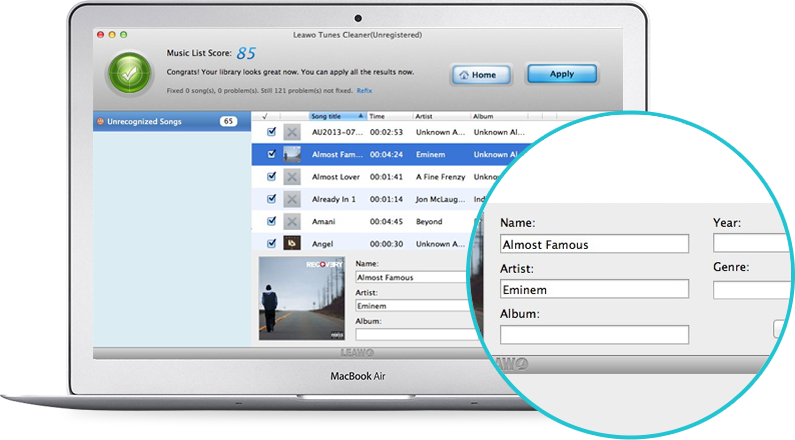This screenshot has width=795, height=440.
Task: Select the Angel song title
Action: pyautogui.click(x=322, y=244)
